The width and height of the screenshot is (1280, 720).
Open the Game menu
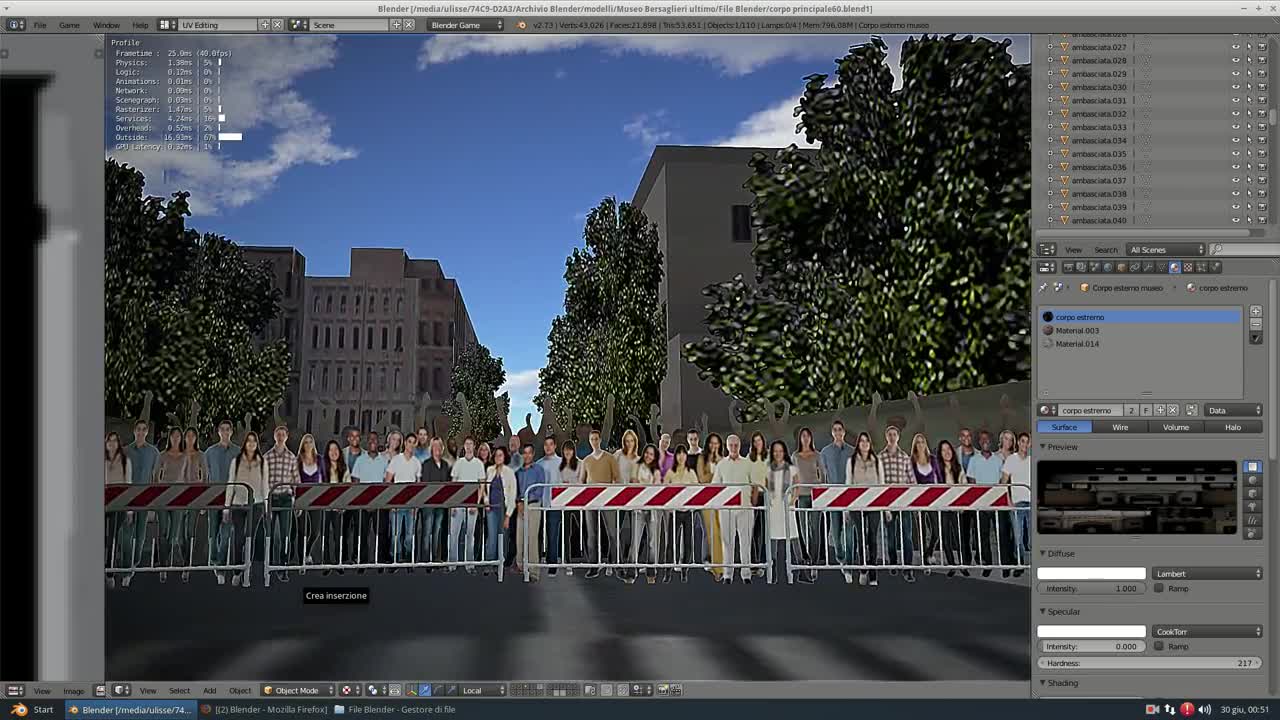(x=69, y=24)
